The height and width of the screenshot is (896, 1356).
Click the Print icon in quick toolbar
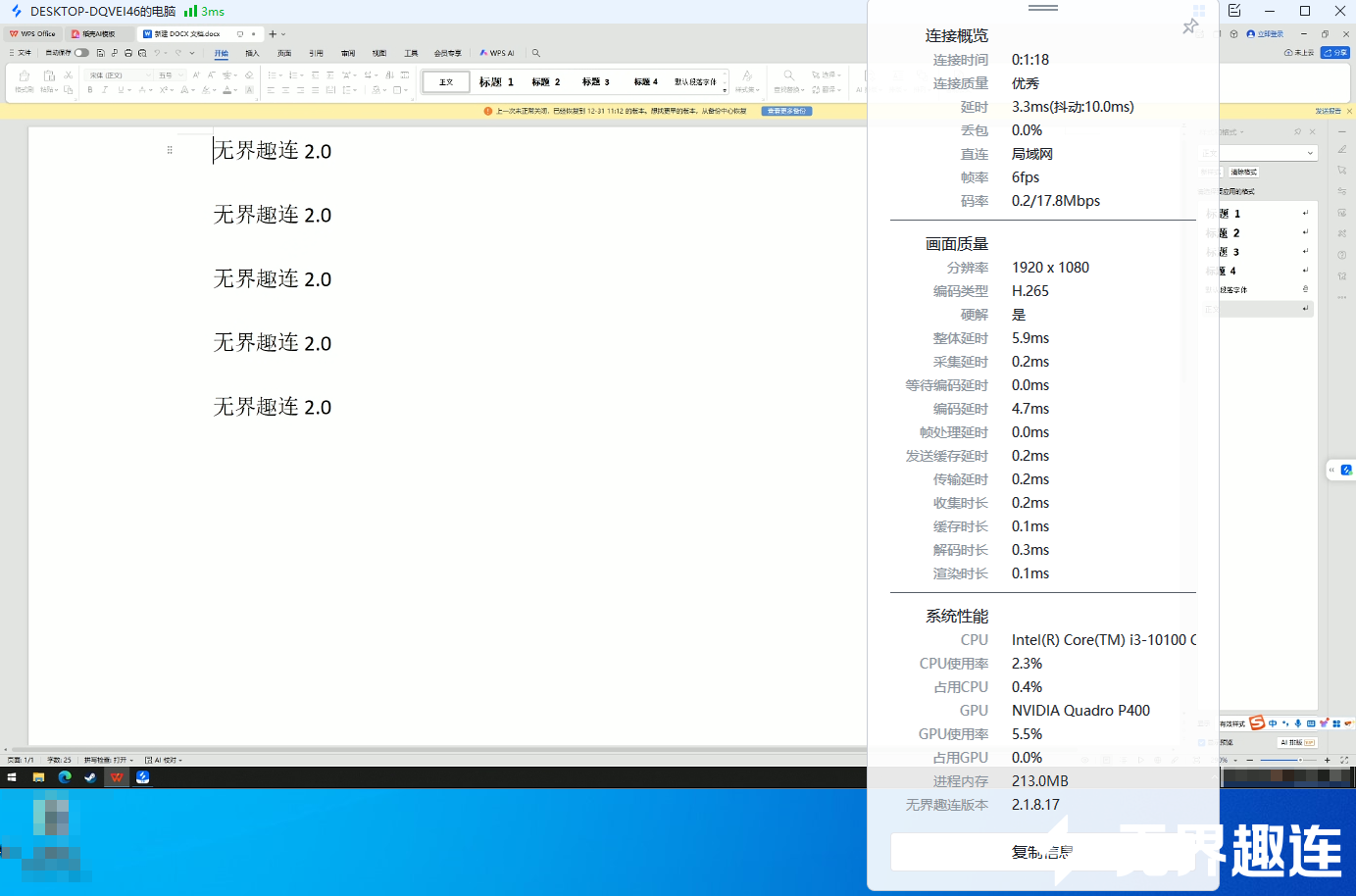(x=128, y=53)
